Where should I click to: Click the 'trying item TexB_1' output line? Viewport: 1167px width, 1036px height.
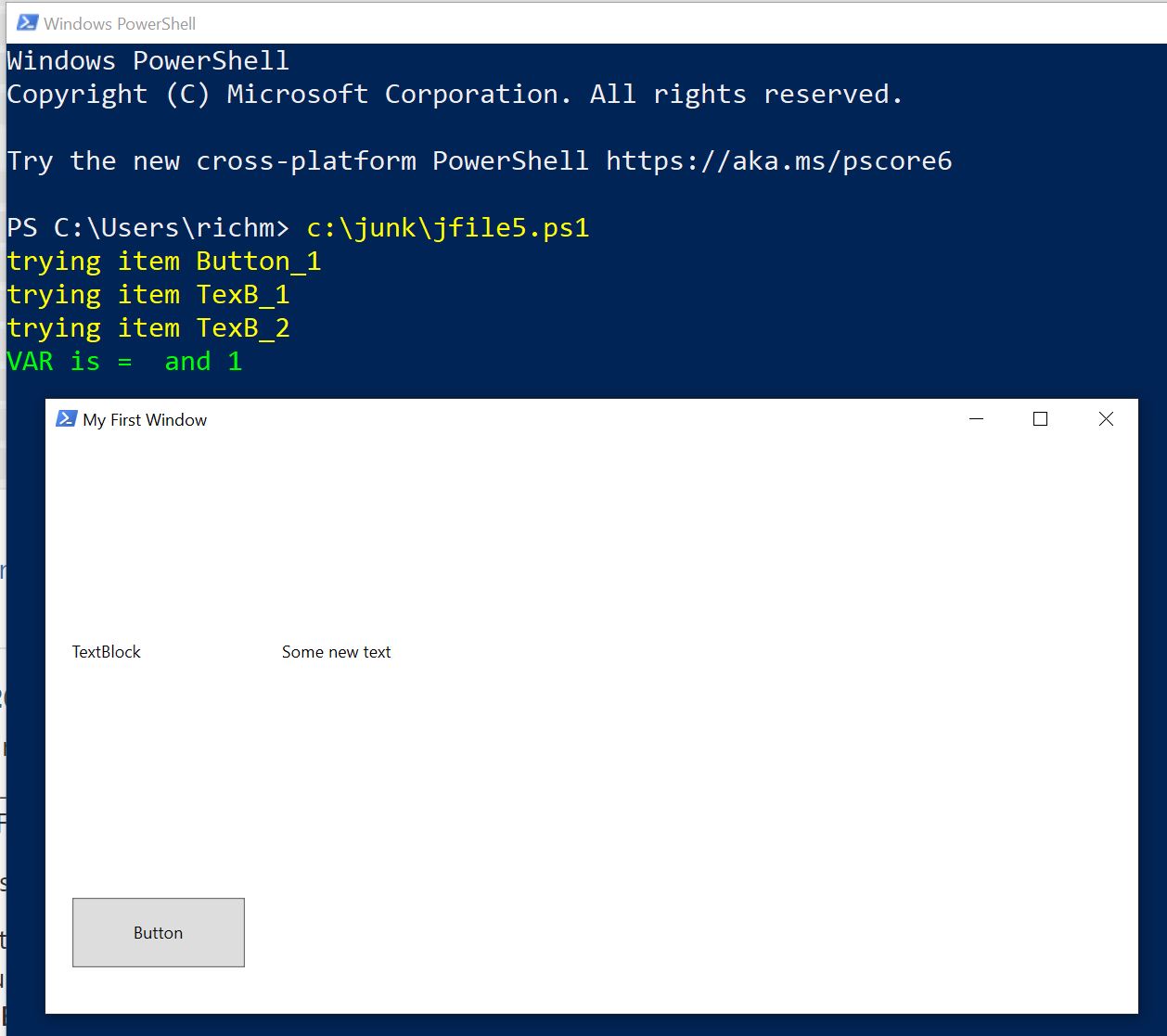(148, 295)
